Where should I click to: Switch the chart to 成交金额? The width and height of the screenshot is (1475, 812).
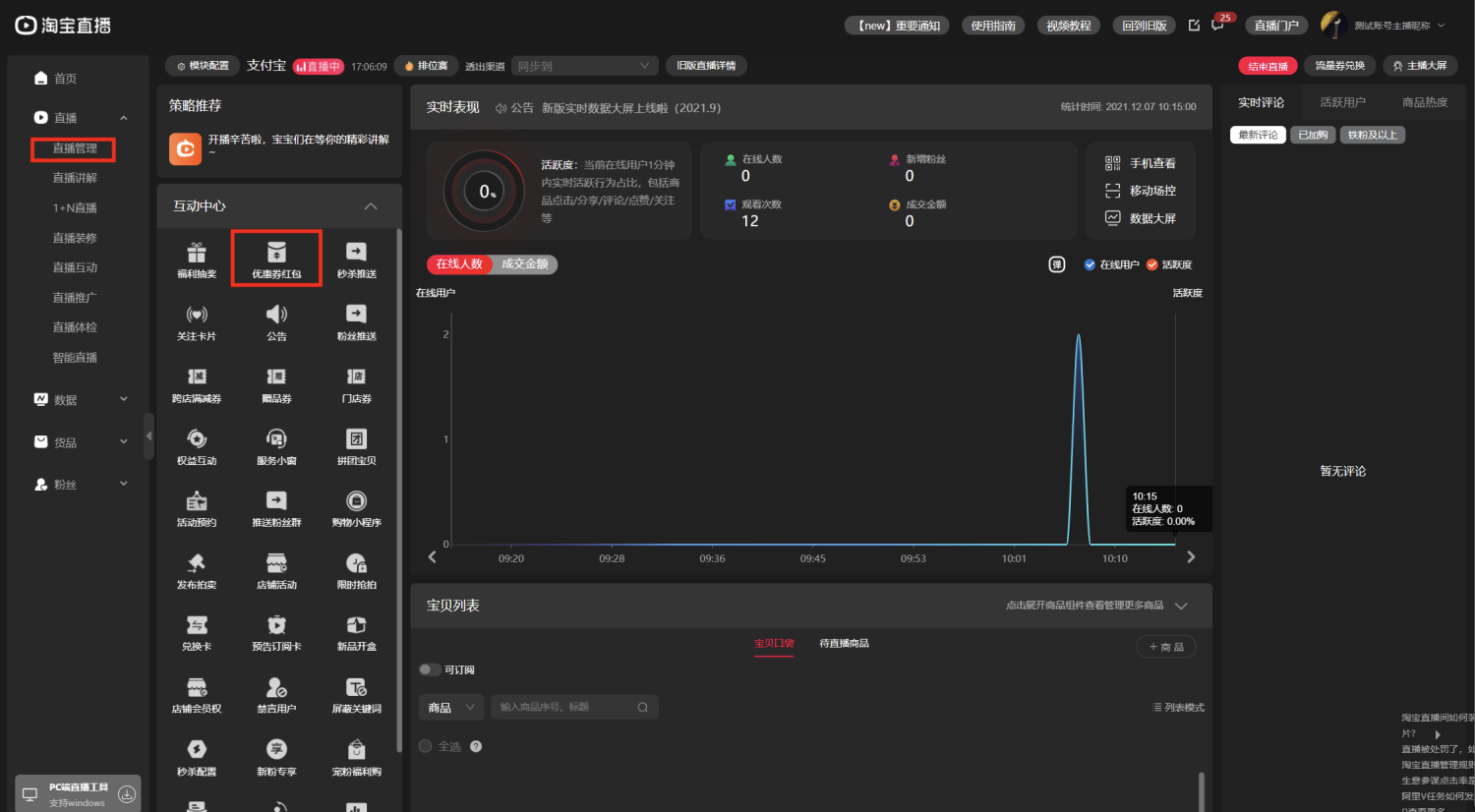click(x=525, y=264)
